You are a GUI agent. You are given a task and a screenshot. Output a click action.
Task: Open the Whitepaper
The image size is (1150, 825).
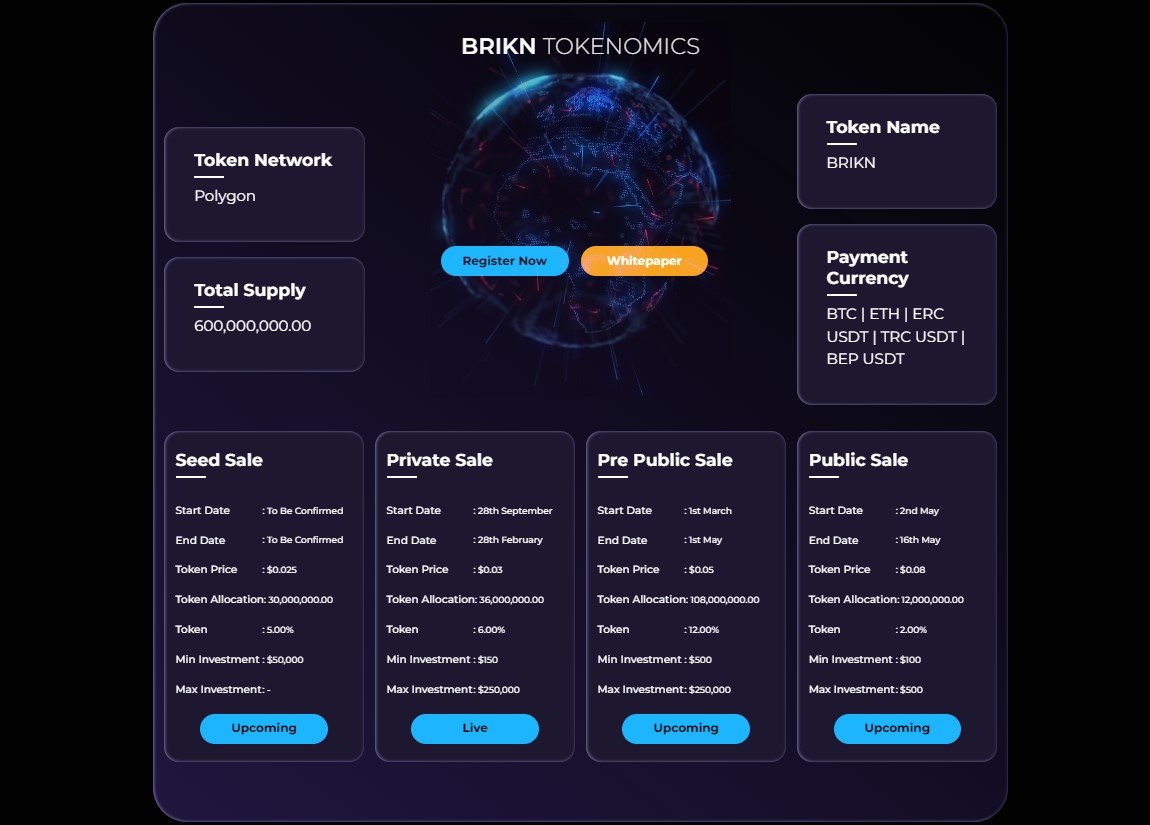[644, 260]
